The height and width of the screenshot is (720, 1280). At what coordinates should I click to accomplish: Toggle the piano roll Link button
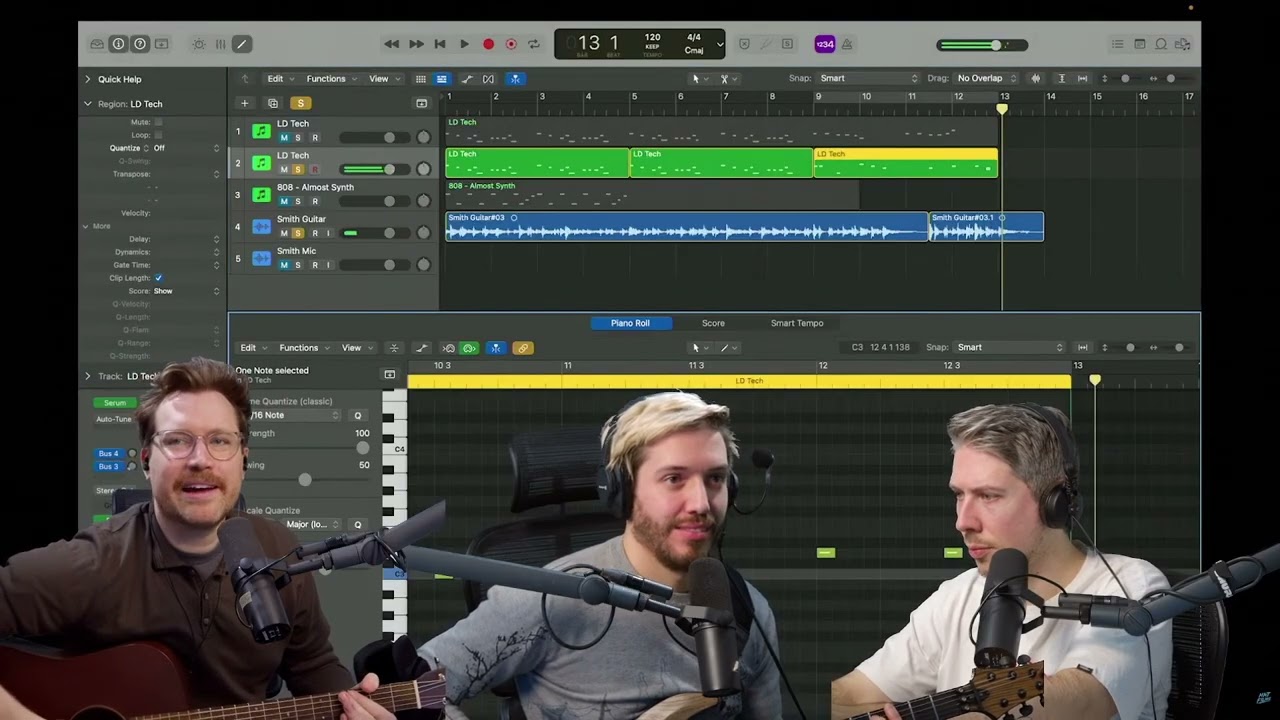pyautogui.click(x=522, y=348)
